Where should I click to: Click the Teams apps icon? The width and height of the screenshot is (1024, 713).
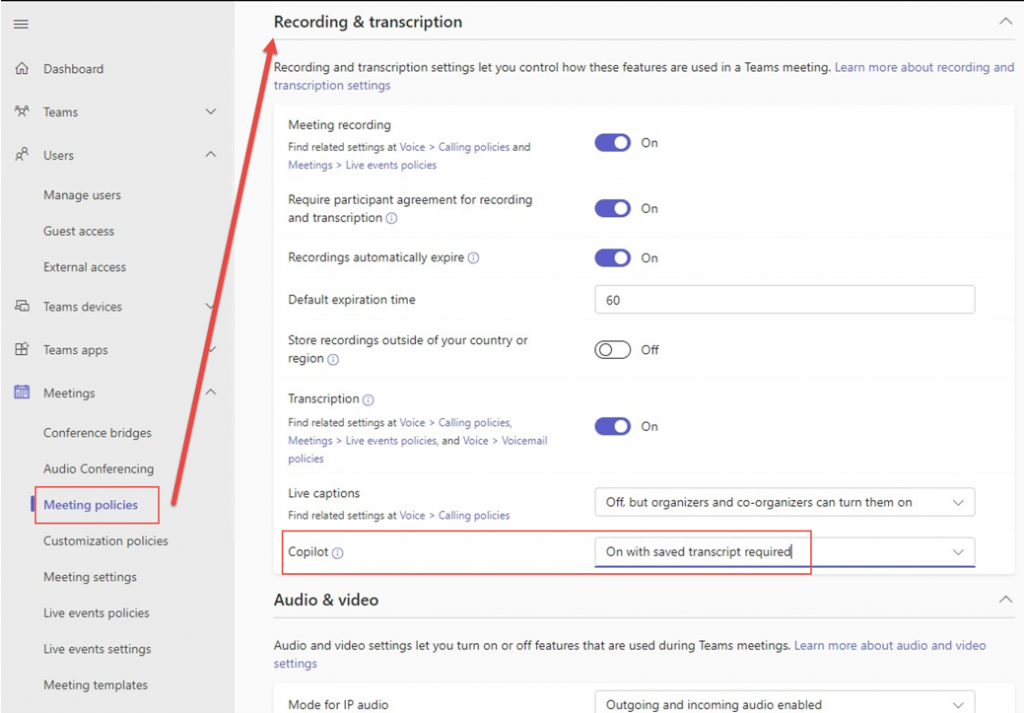(x=22, y=349)
